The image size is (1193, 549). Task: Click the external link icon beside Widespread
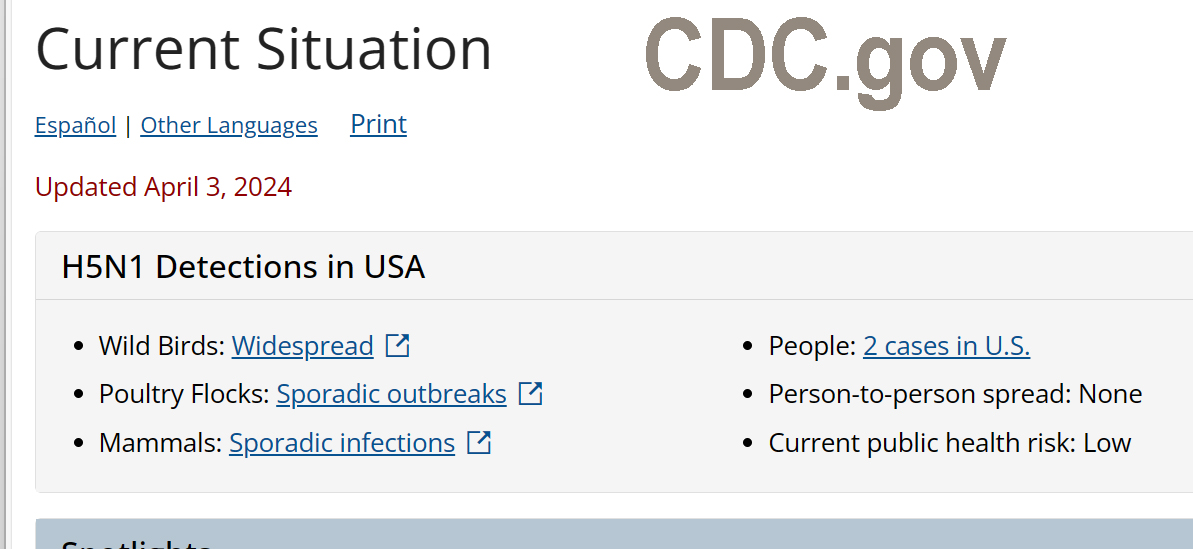pos(398,346)
